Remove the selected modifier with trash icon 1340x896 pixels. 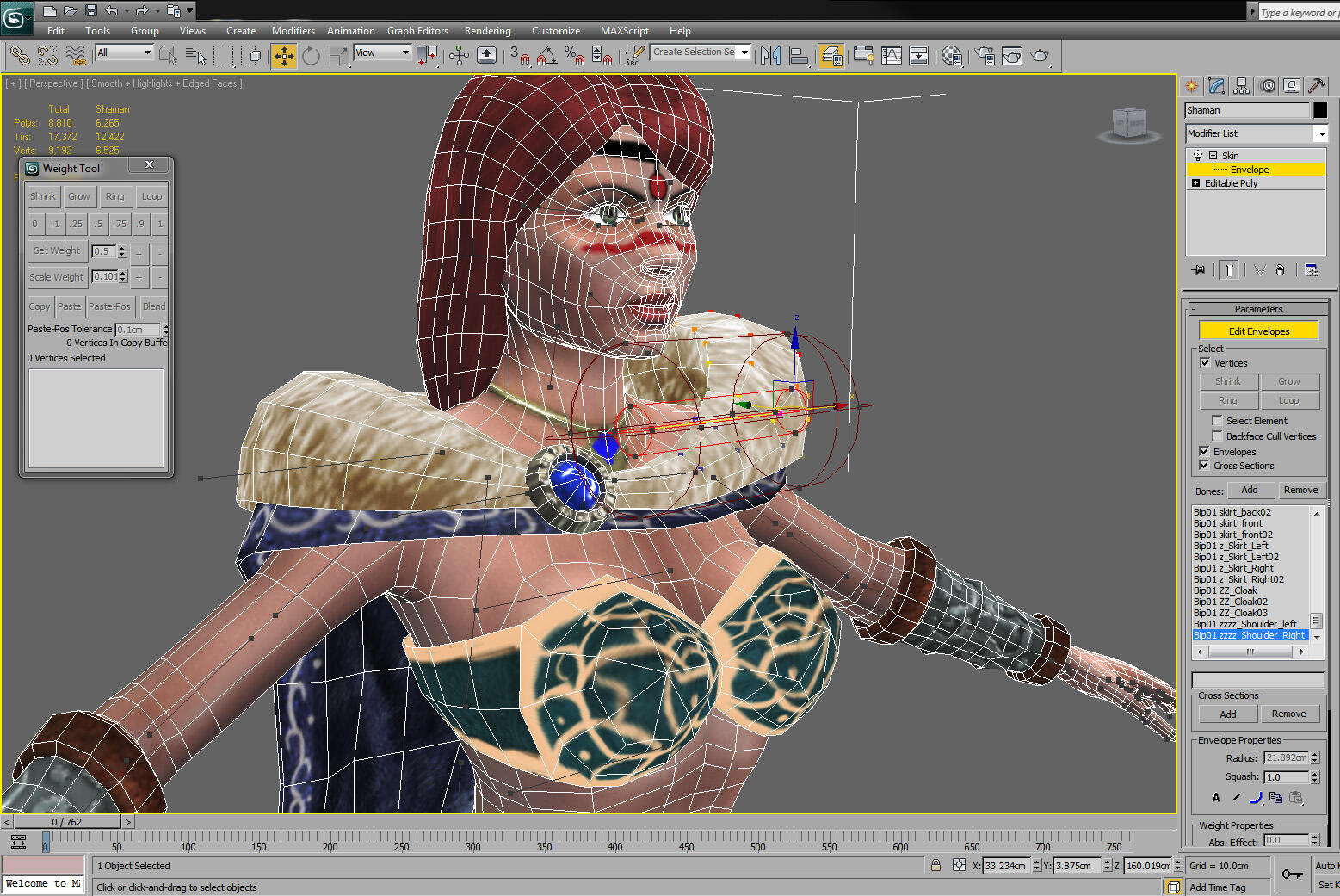click(x=1280, y=269)
